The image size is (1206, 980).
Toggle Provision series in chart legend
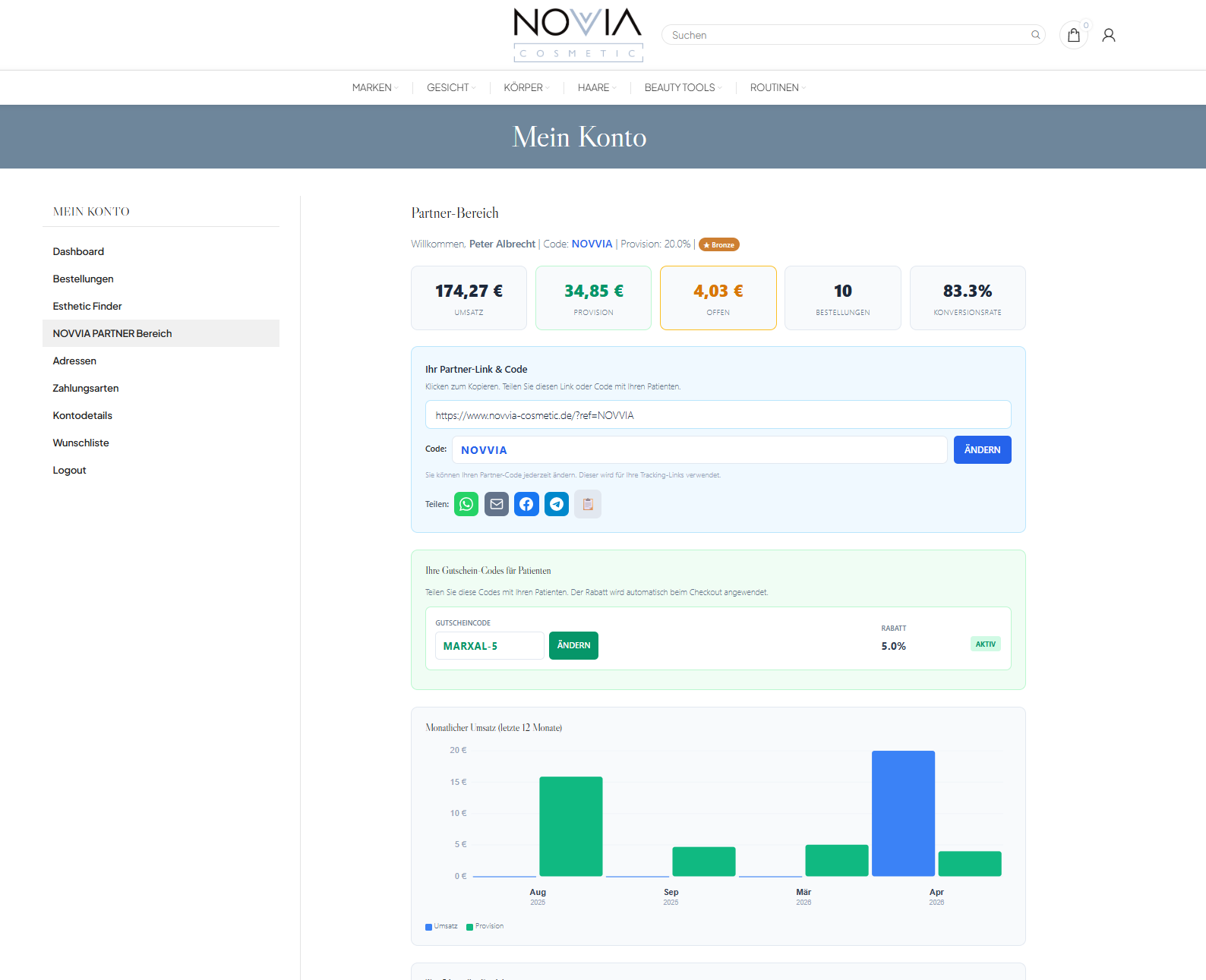pos(485,926)
